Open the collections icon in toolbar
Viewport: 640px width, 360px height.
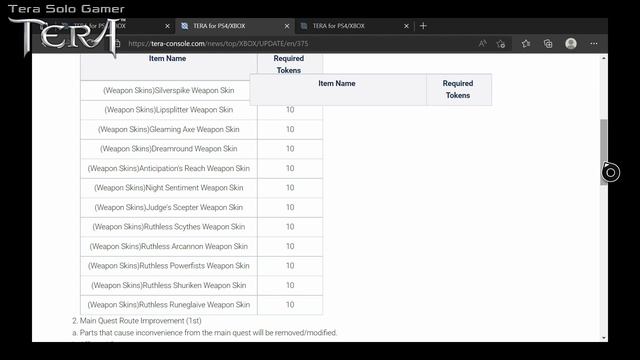tap(548, 44)
